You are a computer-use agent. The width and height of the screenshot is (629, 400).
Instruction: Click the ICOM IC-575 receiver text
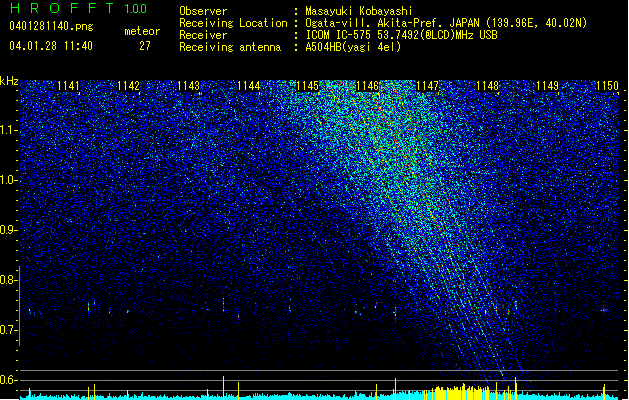coord(401,35)
